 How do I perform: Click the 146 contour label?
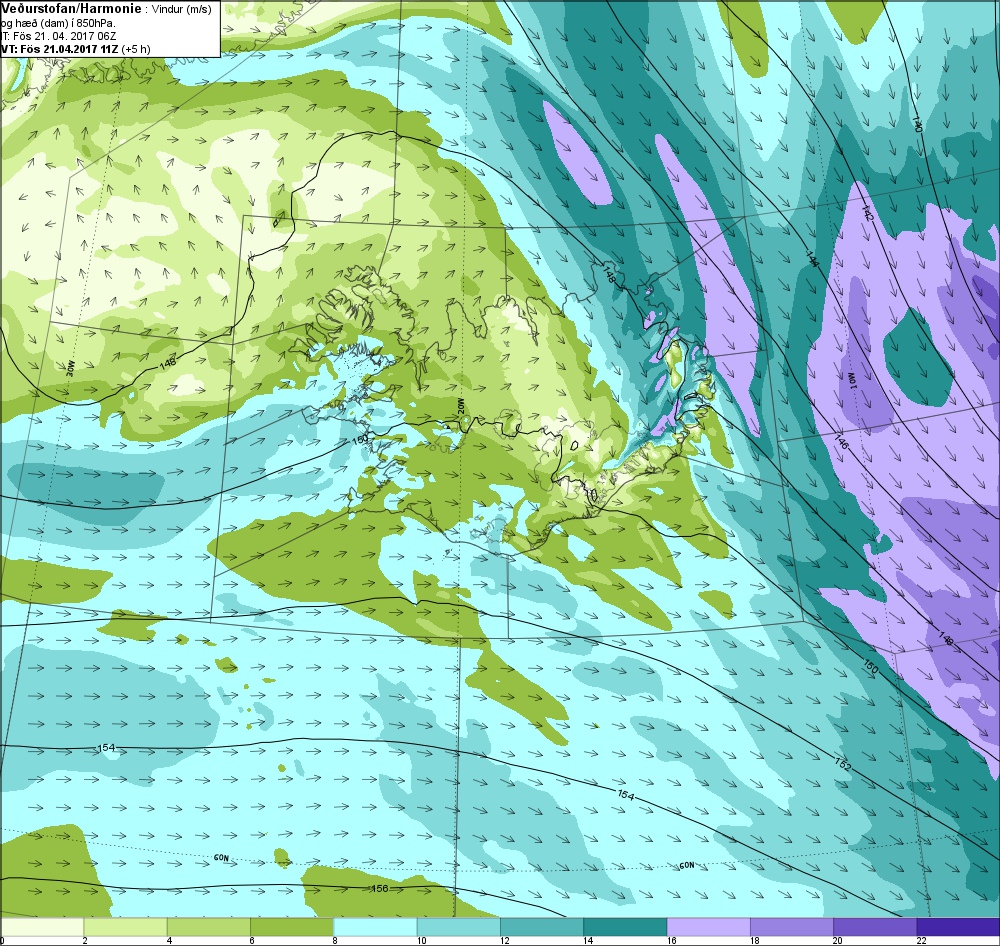click(841, 440)
